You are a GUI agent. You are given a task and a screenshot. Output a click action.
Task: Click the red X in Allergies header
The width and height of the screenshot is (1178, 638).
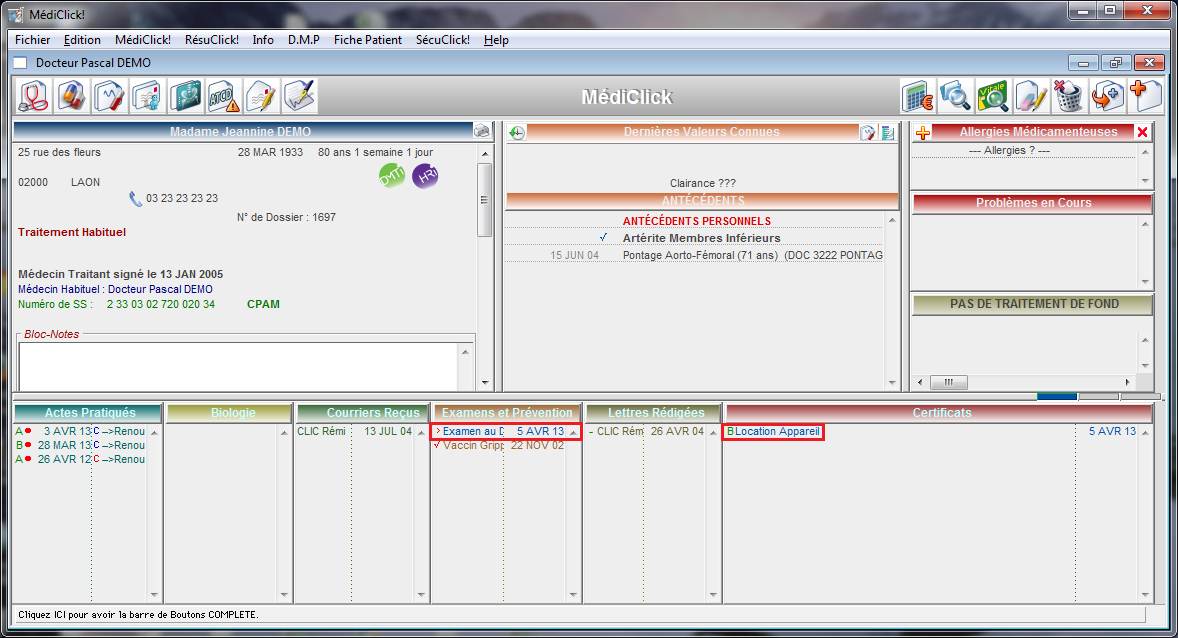1143,132
